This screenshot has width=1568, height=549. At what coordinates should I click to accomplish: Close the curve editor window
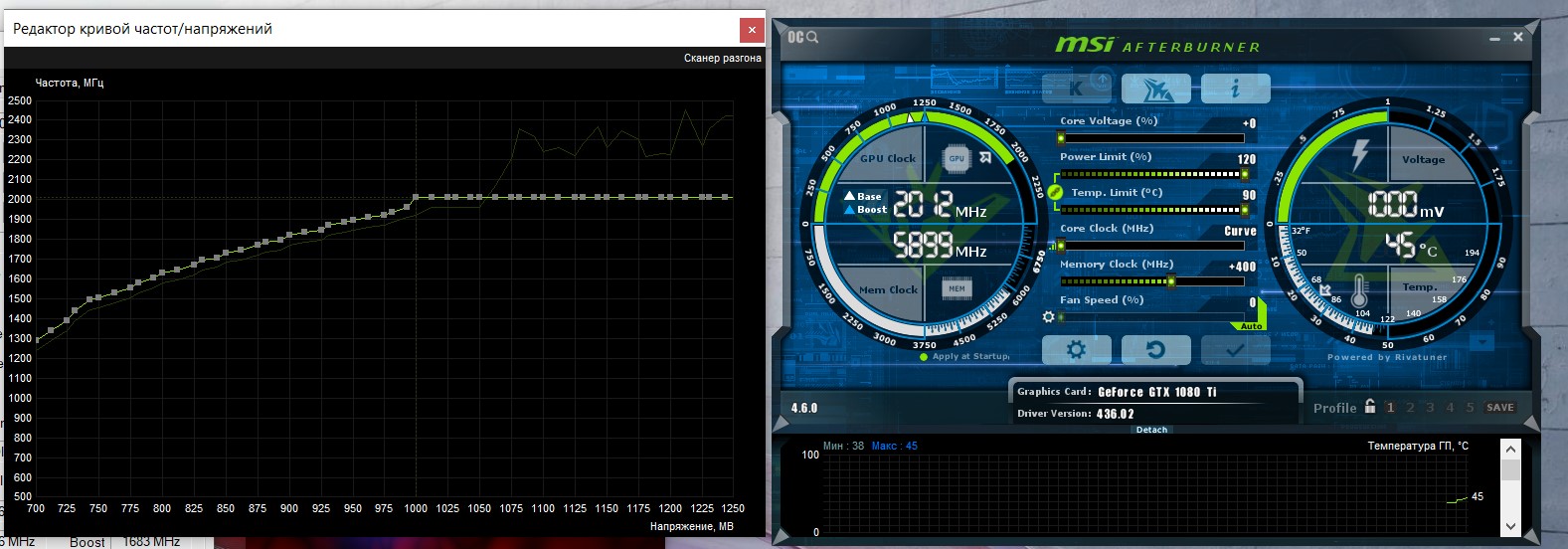tap(752, 30)
